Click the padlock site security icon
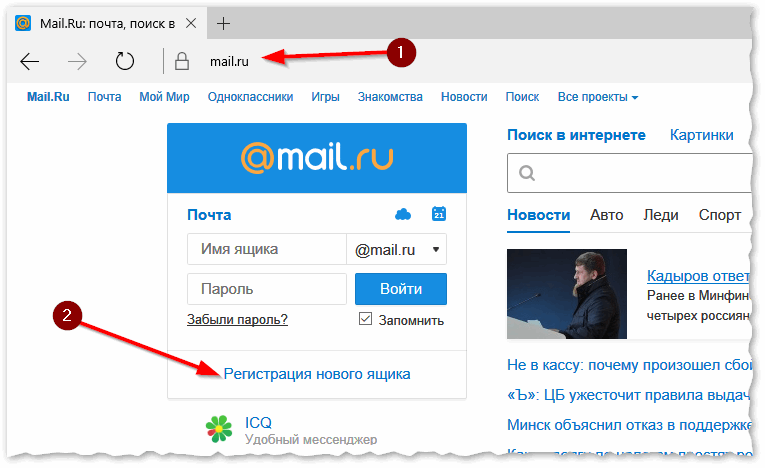Screen dimensions: 765x468 [x=182, y=61]
